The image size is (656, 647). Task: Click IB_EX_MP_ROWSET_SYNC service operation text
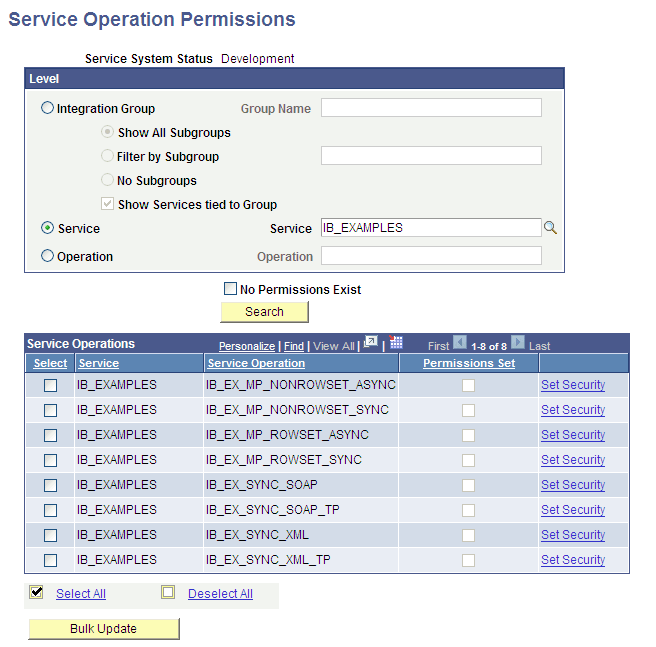tap(284, 460)
